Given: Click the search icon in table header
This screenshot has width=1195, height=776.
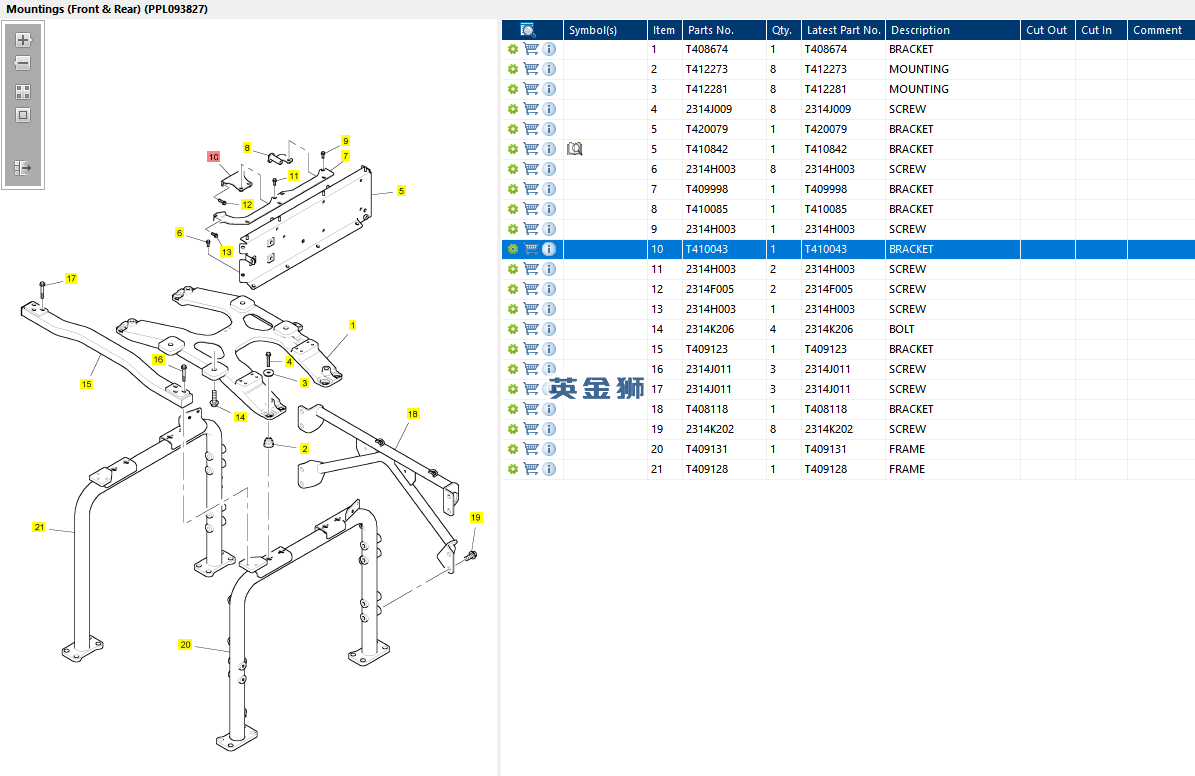Looking at the screenshot, I should coord(529,30).
